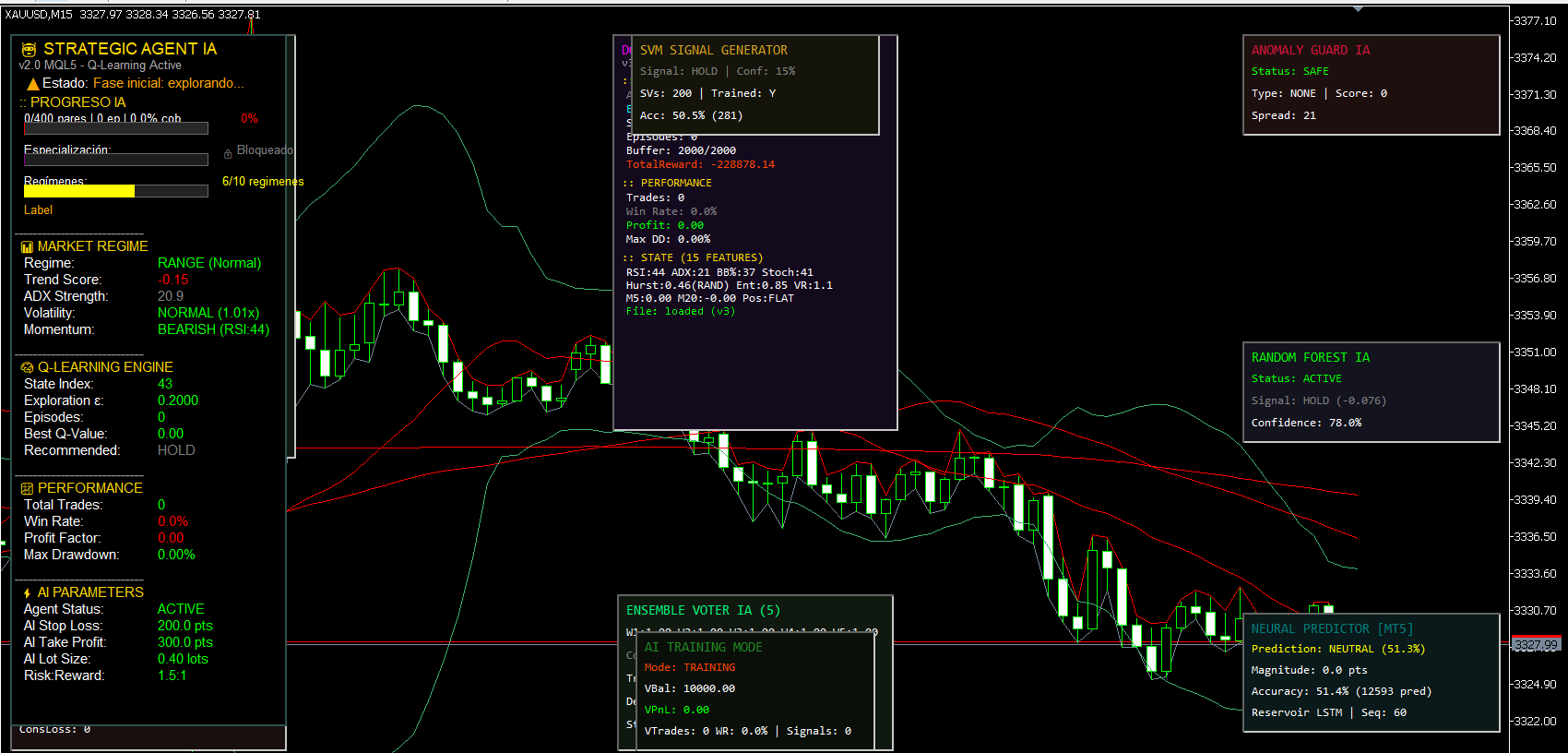
Task: Click the chart icon beside Performance heading
Action: (x=27, y=489)
